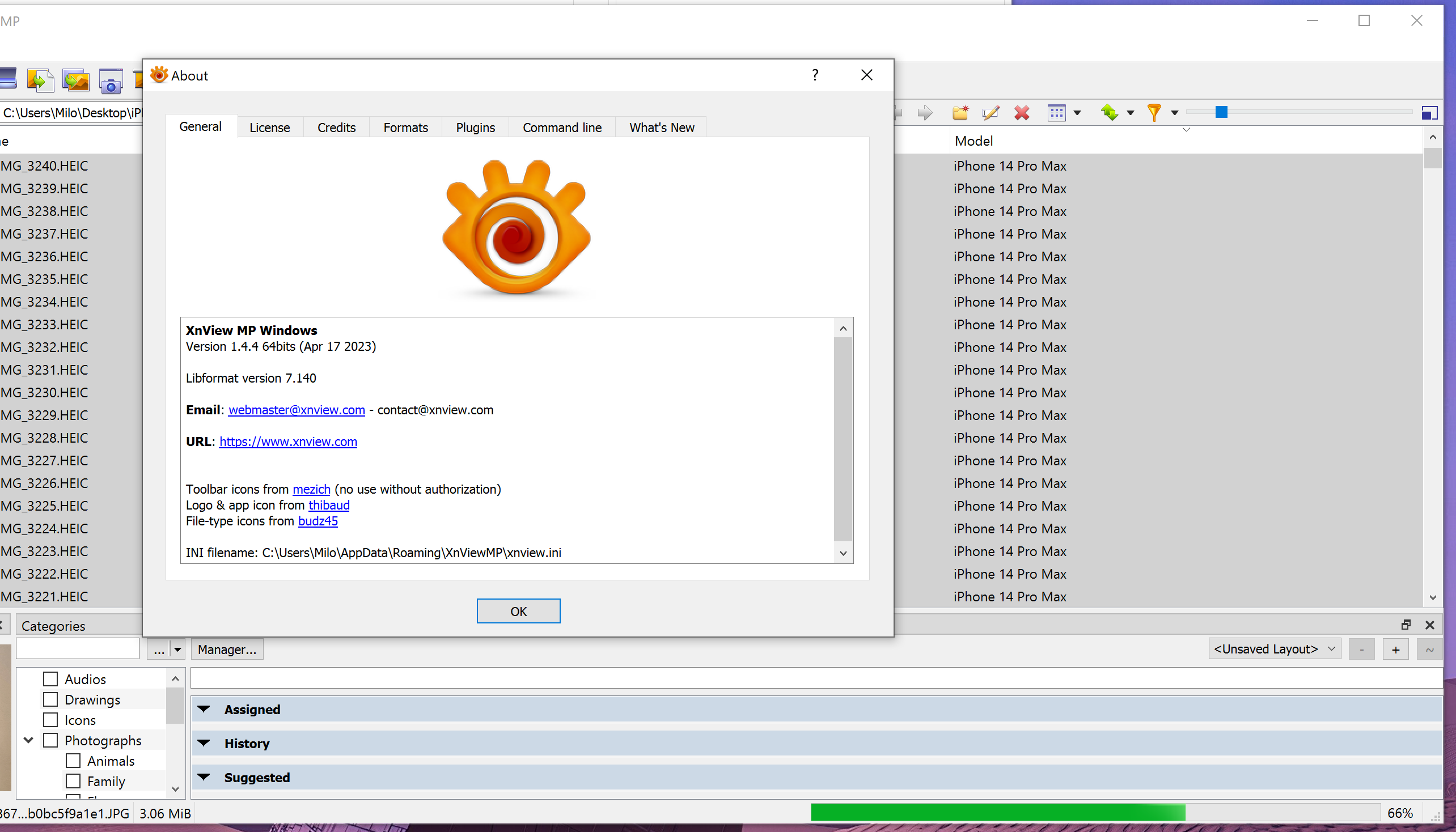The image size is (1456, 832).
Task: Open the Unsaved Layout dropdown
Action: pyautogui.click(x=1274, y=649)
